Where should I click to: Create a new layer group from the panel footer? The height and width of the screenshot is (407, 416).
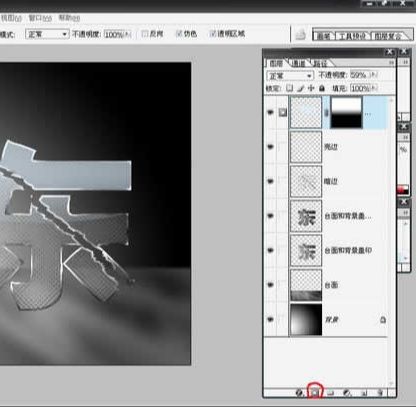click(x=331, y=393)
